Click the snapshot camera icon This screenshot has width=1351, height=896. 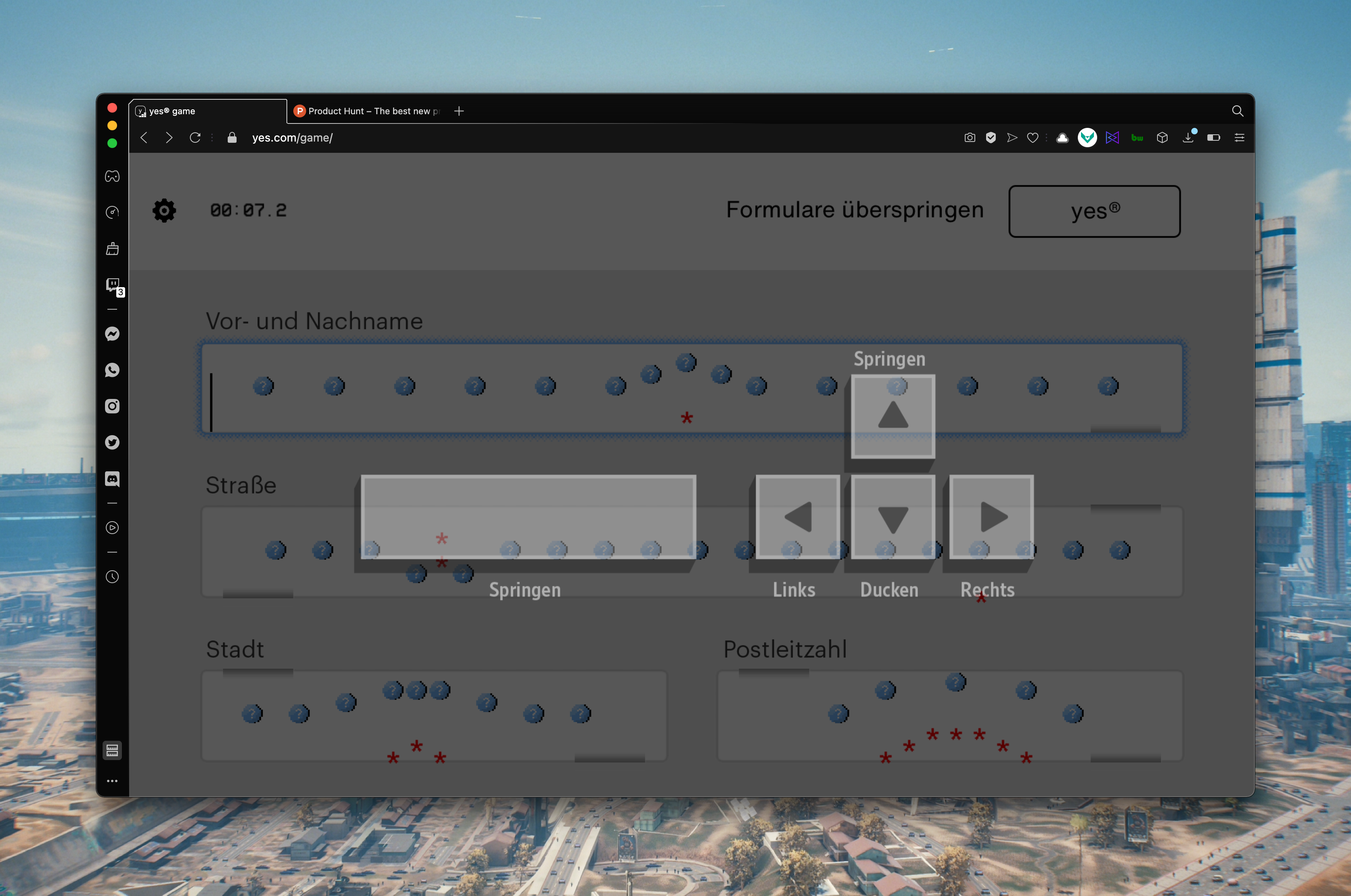[x=970, y=138]
